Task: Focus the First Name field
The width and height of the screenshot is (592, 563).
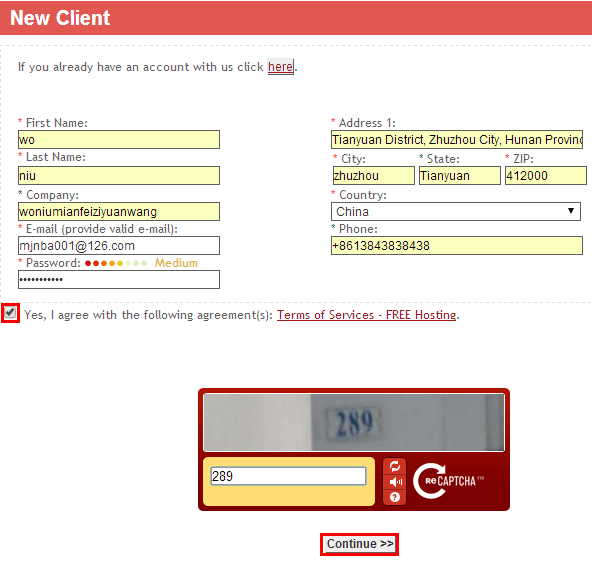Action: point(119,140)
